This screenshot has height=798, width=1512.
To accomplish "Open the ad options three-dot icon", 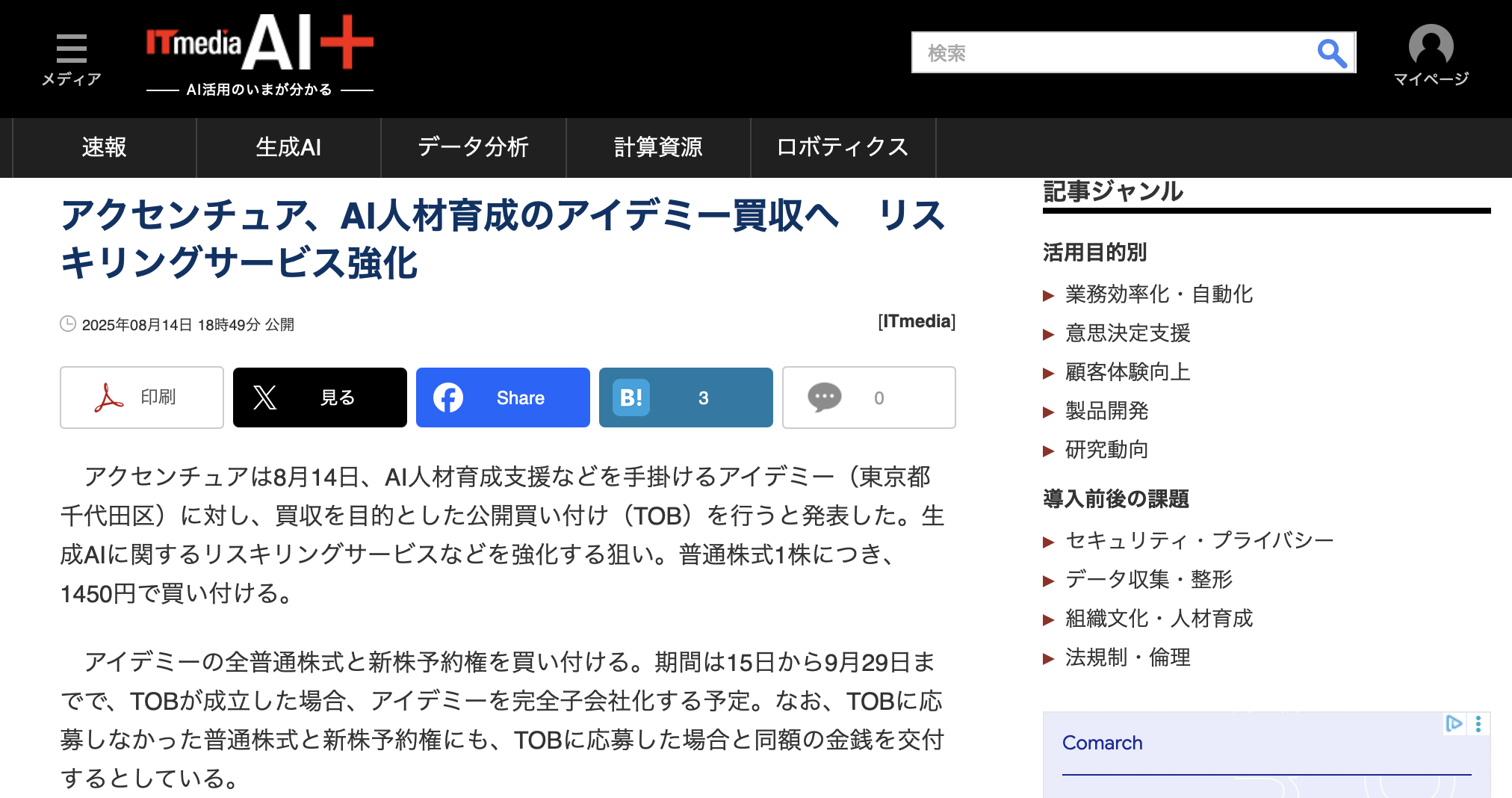I will (x=1478, y=723).
